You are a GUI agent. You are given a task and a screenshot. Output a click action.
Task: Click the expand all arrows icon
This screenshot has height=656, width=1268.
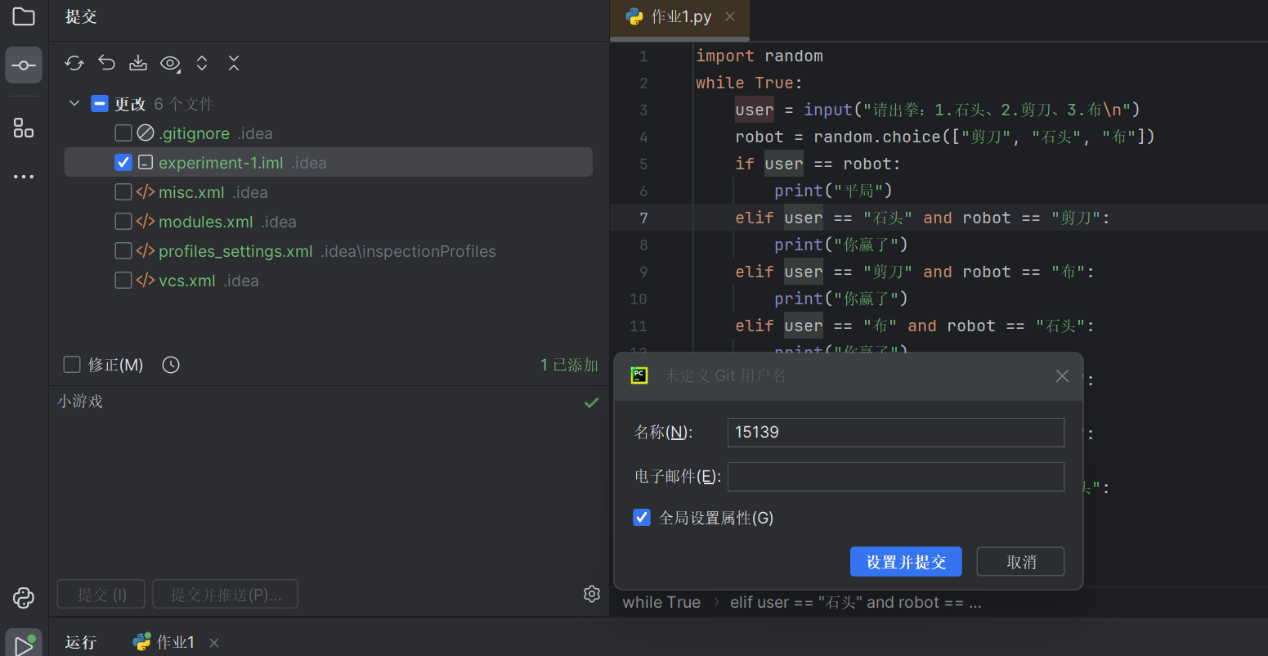[x=202, y=63]
